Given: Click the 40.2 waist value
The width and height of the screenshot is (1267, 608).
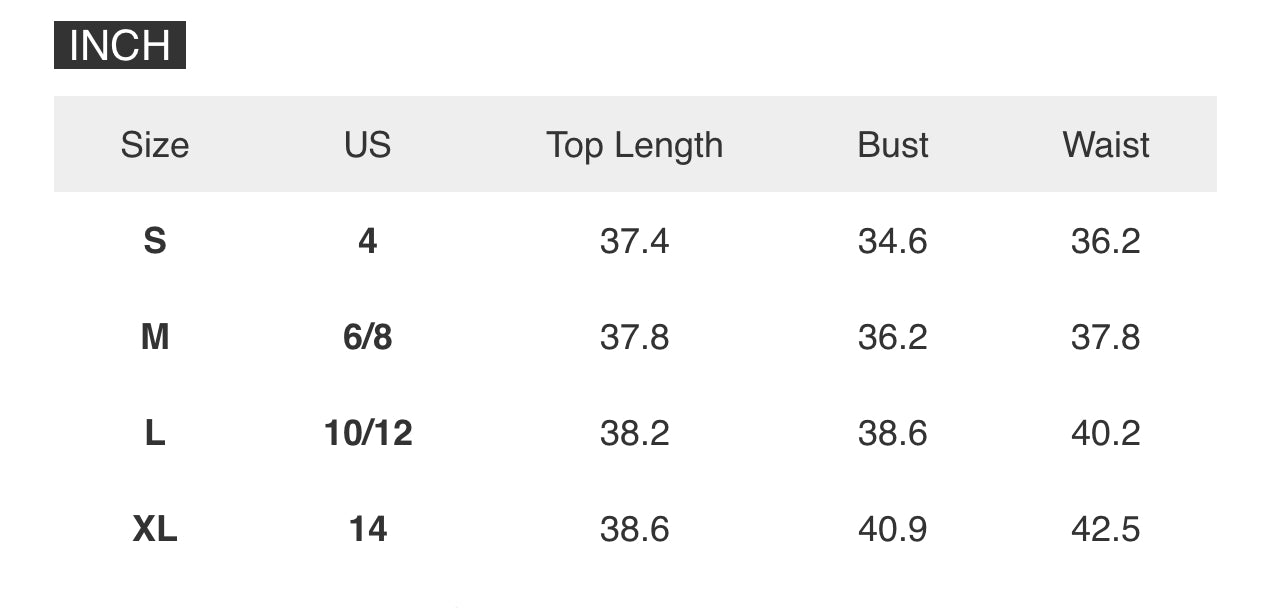Looking at the screenshot, I should 1105,433.
